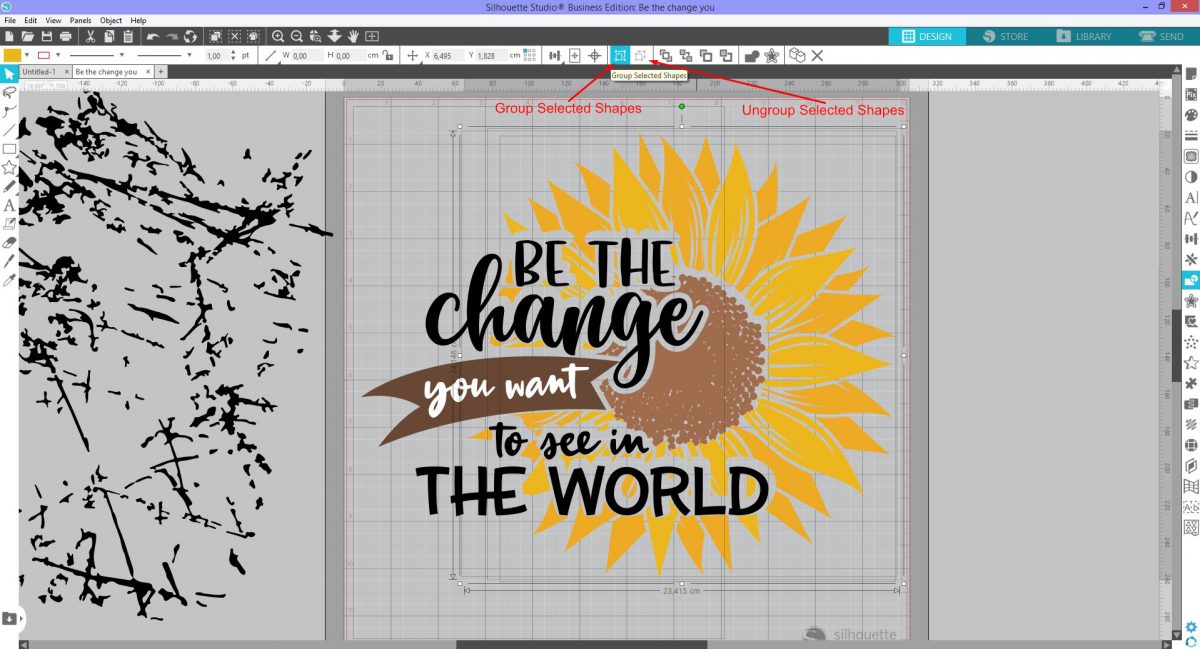
Task: Pick the Eyedropper tool
Action: tap(9, 280)
